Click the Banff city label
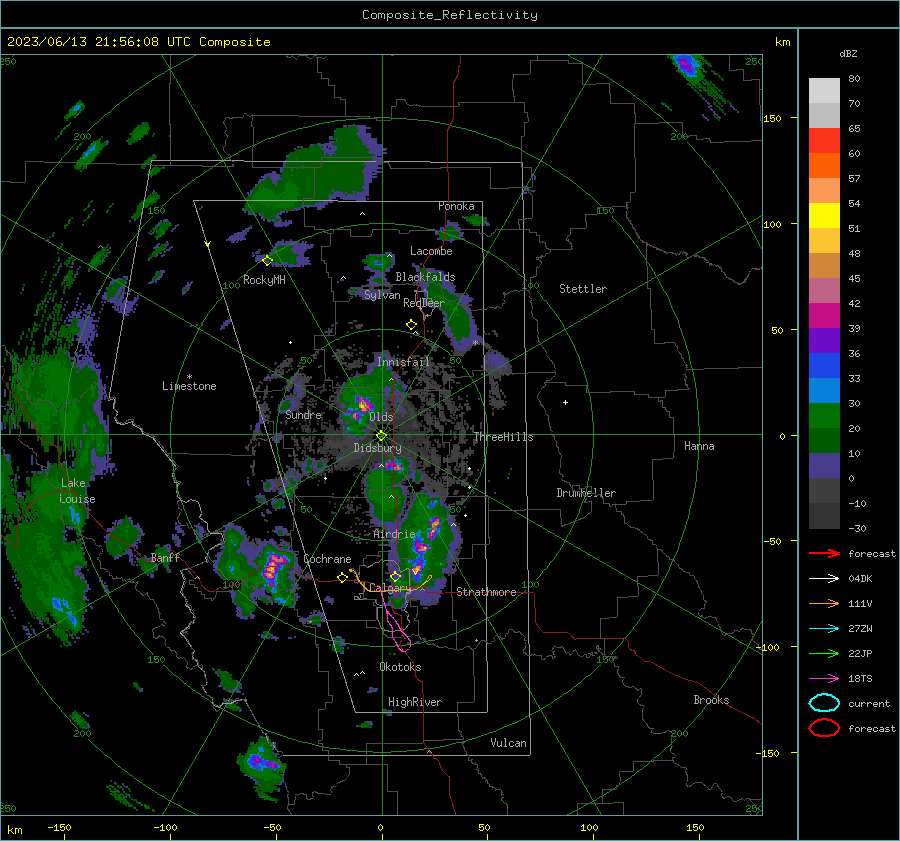 coord(165,557)
